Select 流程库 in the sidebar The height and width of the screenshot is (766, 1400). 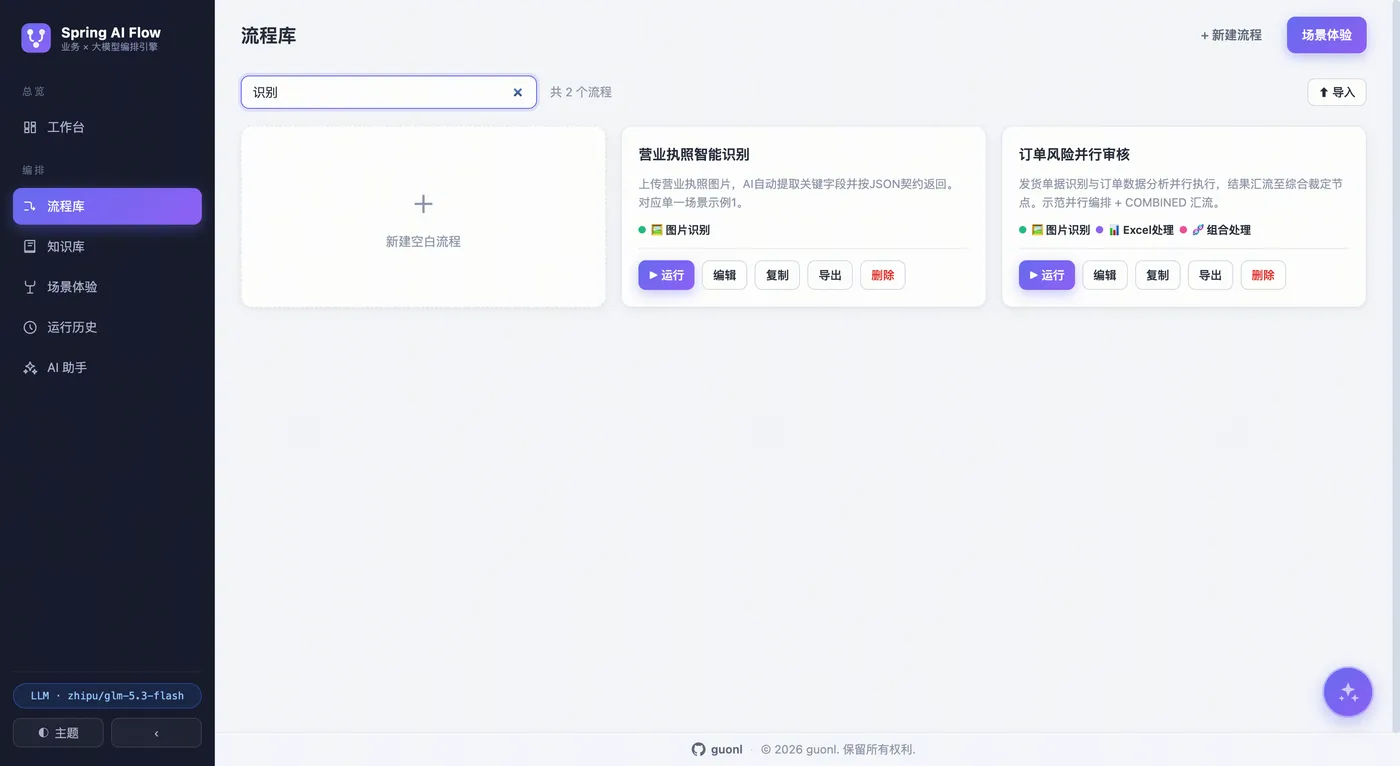[x=107, y=206]
